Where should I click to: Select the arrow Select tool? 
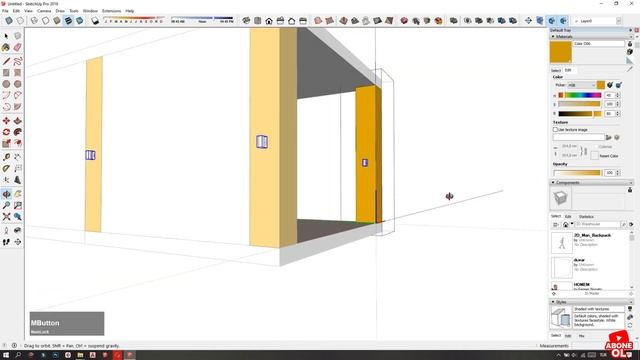pyautogui.click(x=6, y=36)
